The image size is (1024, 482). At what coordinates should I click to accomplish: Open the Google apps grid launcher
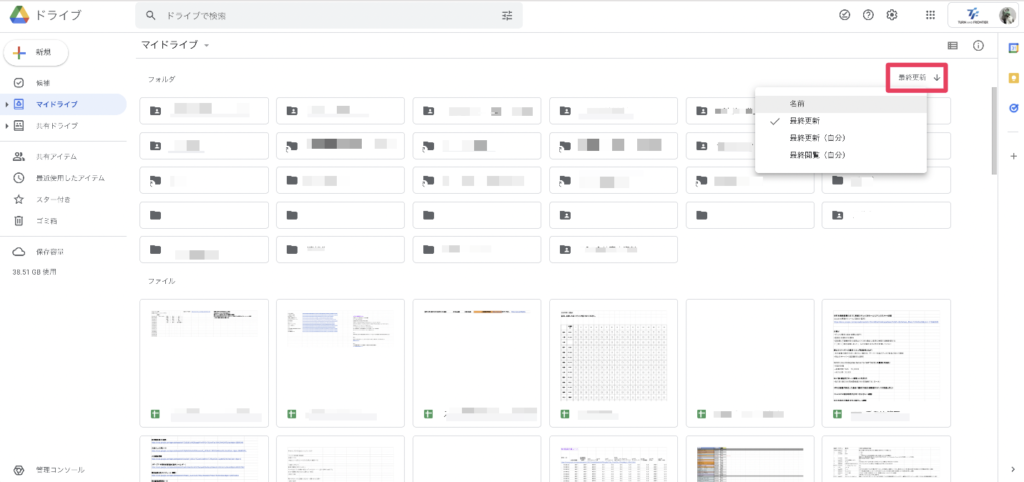tap(931, 15)
